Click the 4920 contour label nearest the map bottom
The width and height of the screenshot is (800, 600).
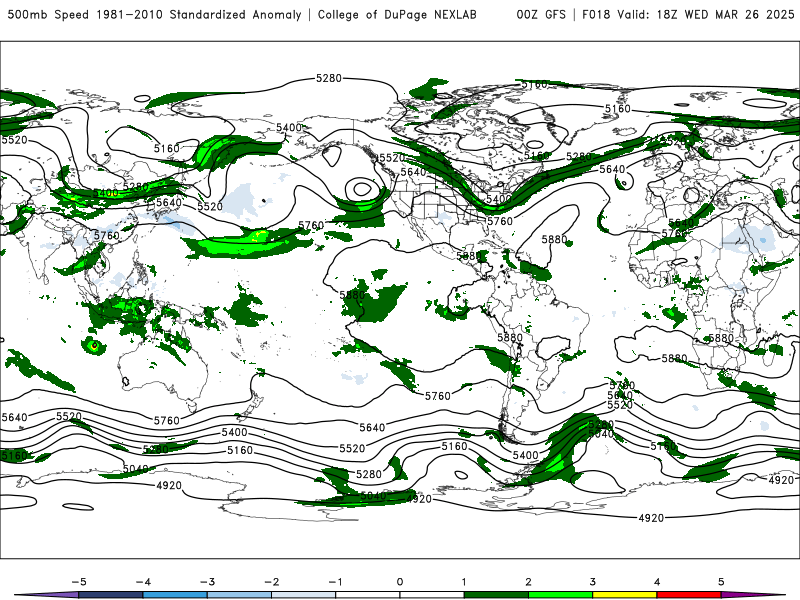click(651, 518)
